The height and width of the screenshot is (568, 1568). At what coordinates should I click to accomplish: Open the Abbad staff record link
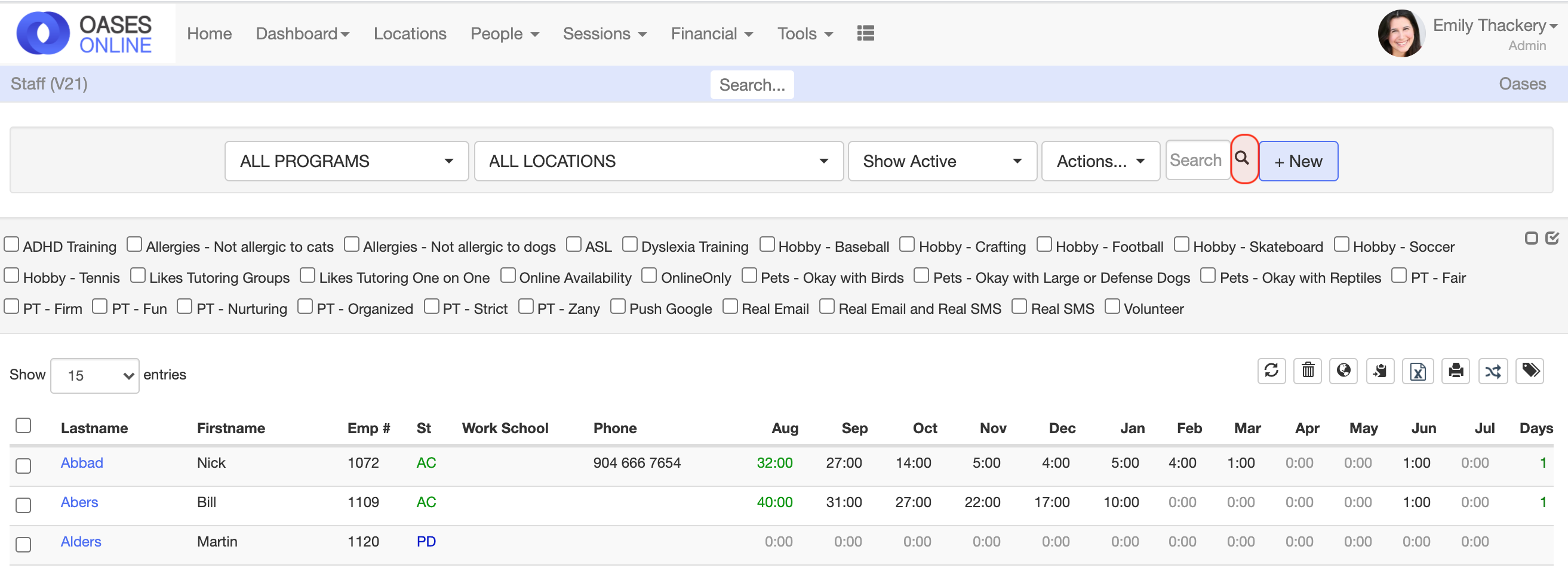point(82,463)
